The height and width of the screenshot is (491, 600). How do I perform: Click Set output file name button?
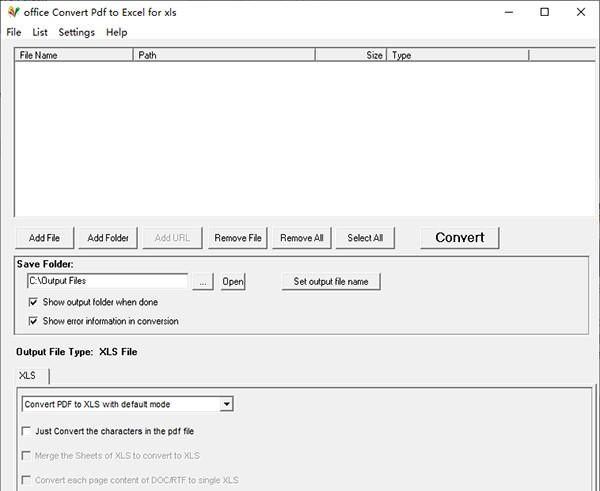331,282
